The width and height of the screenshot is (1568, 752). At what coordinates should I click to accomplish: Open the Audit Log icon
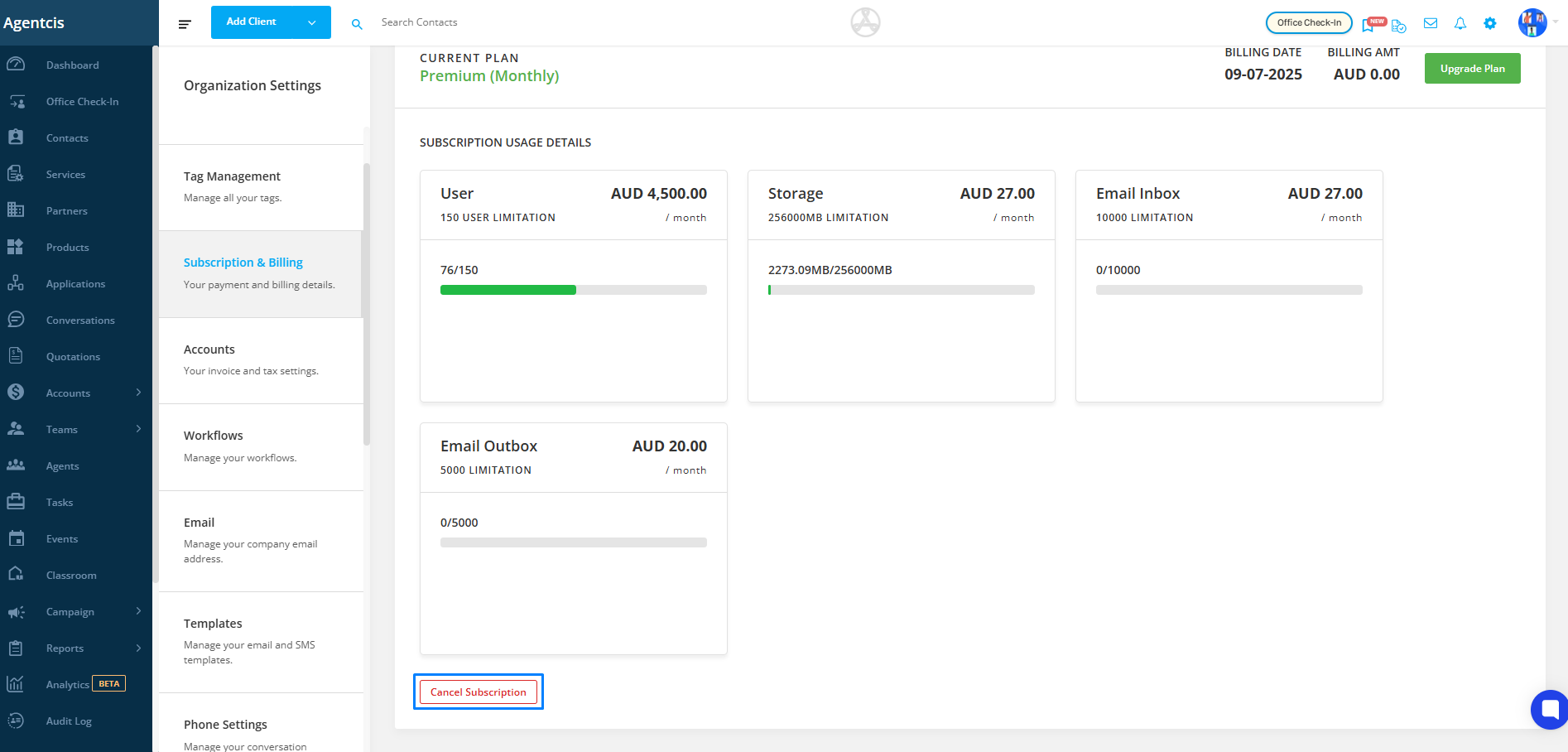[x=16, y=721]
